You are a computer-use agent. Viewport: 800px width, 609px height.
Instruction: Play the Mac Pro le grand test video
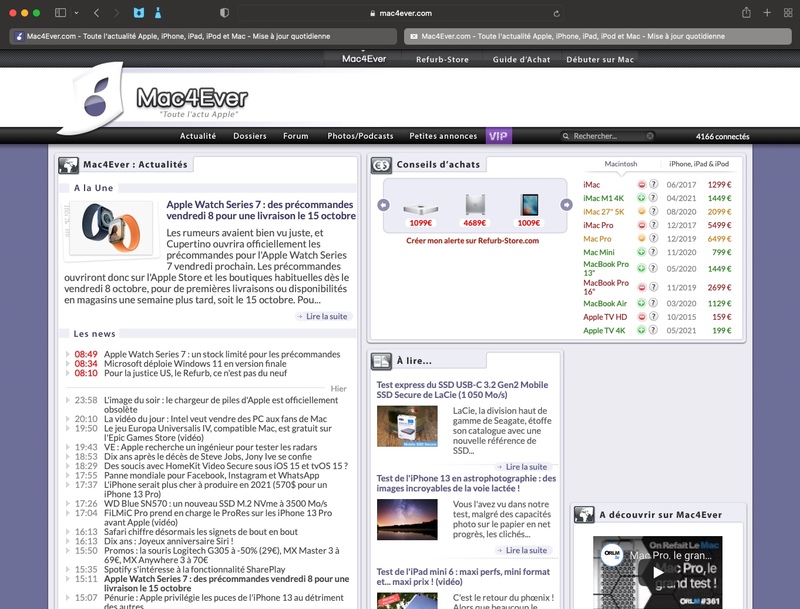(x=658, y=572)
